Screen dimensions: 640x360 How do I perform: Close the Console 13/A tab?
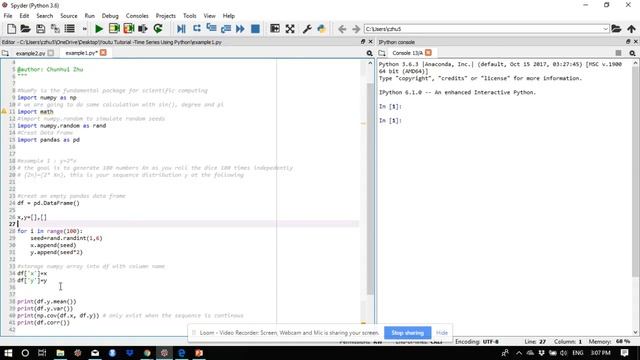(428, 53)
